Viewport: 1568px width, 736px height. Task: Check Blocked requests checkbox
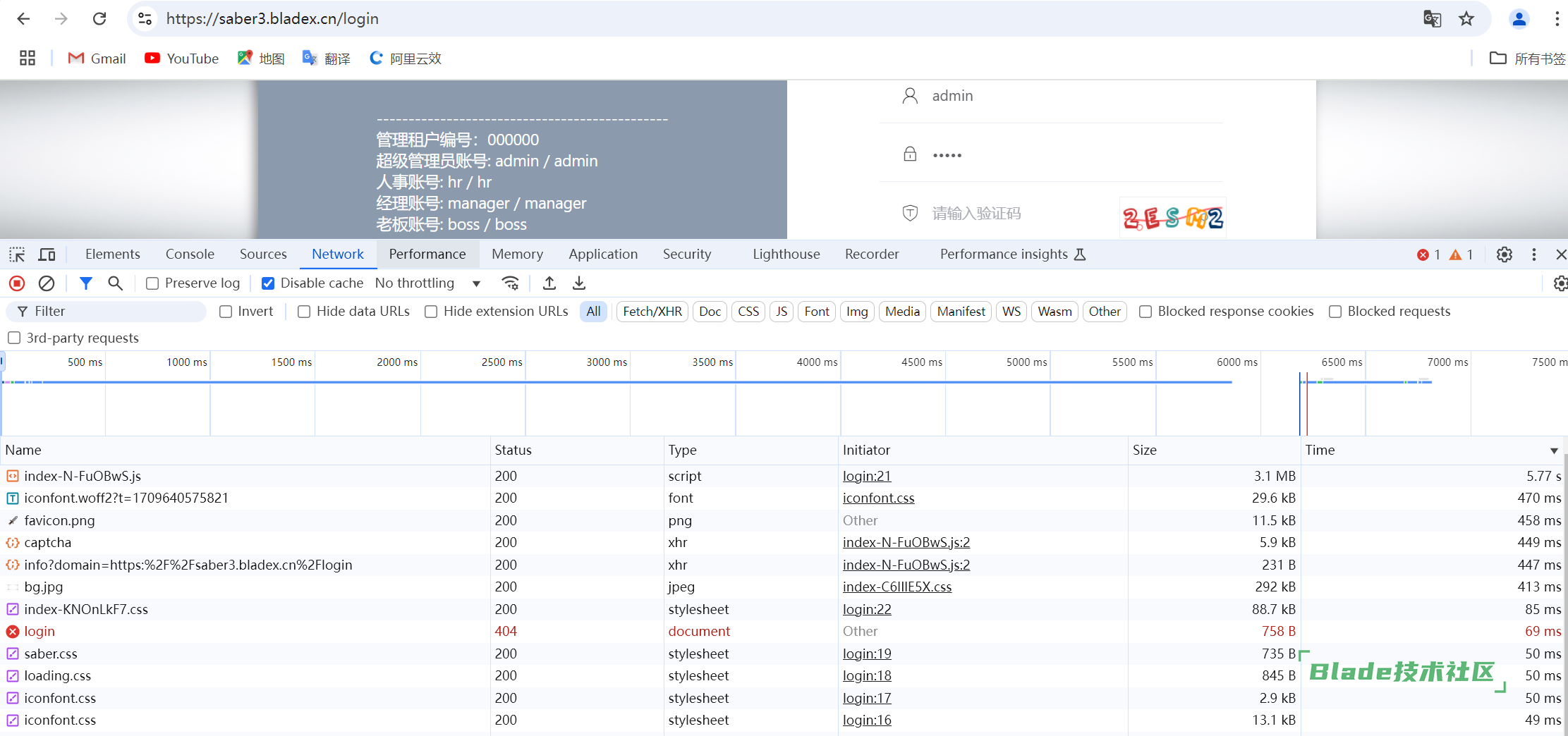tap(1335, 312)
